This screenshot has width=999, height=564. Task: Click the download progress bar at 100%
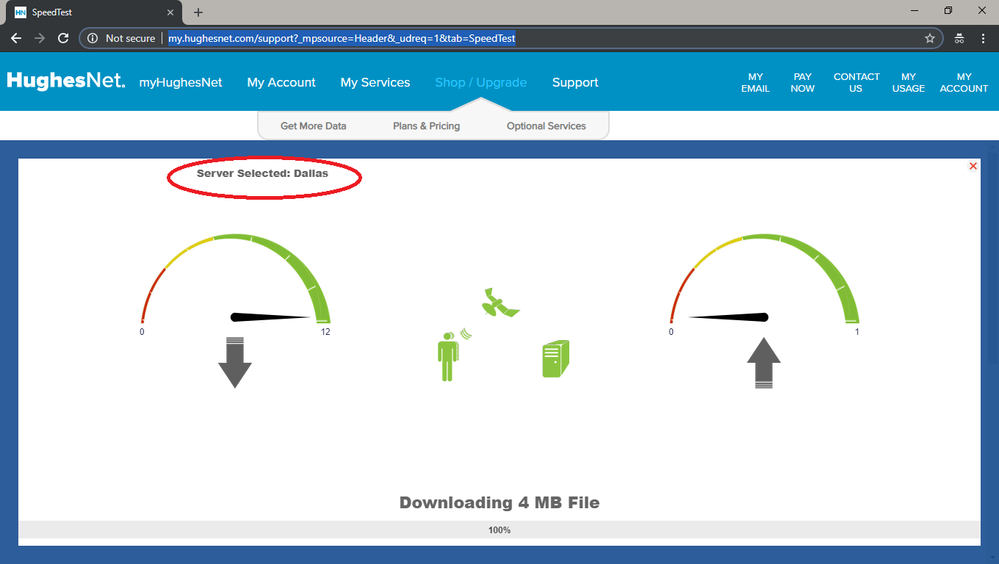(499, 530)
